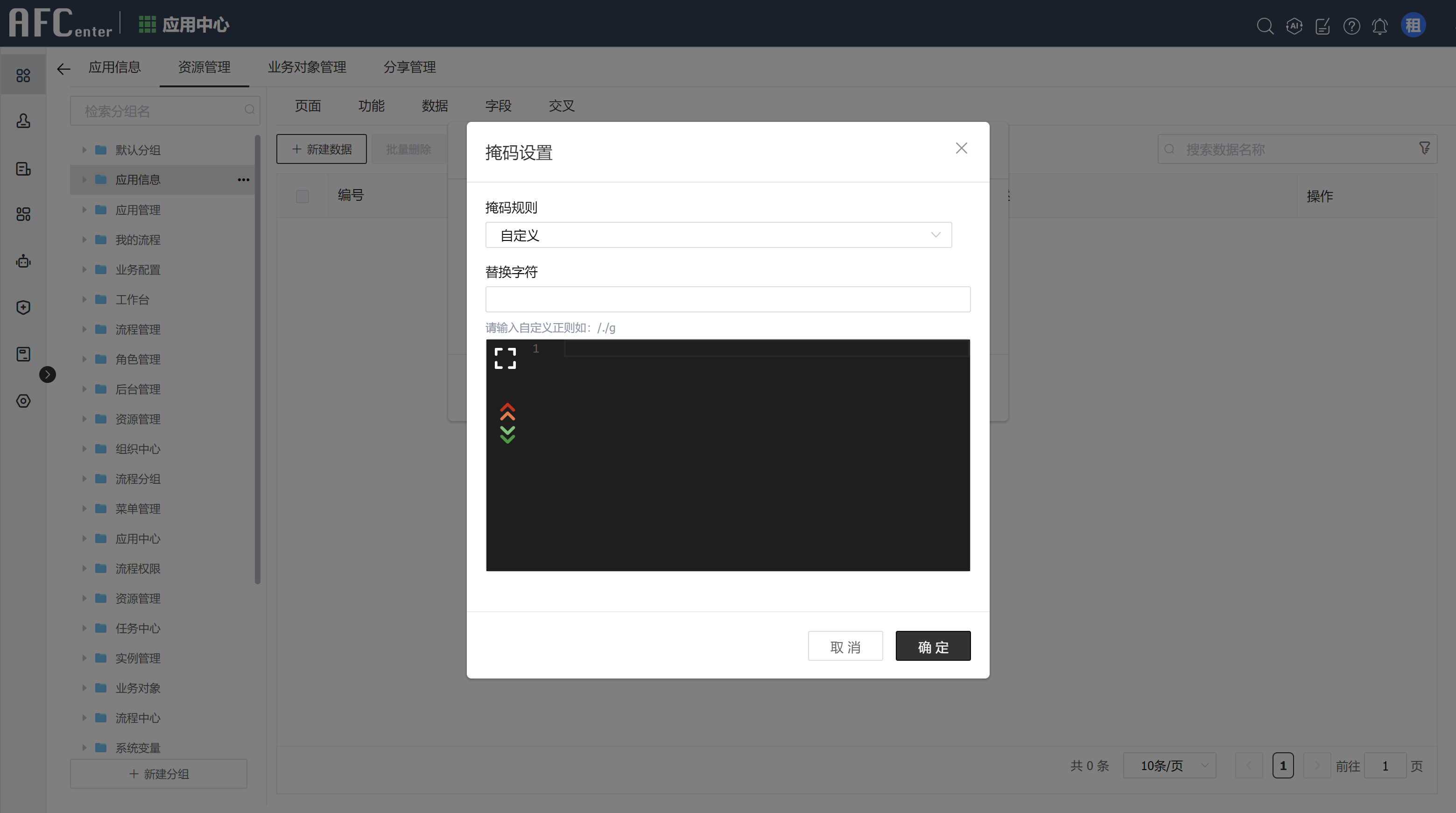Image resolution: width=1456 pixels, height=813 pixels.
Task: Open the notification bell icon
Action: [x=1380, y=26]
